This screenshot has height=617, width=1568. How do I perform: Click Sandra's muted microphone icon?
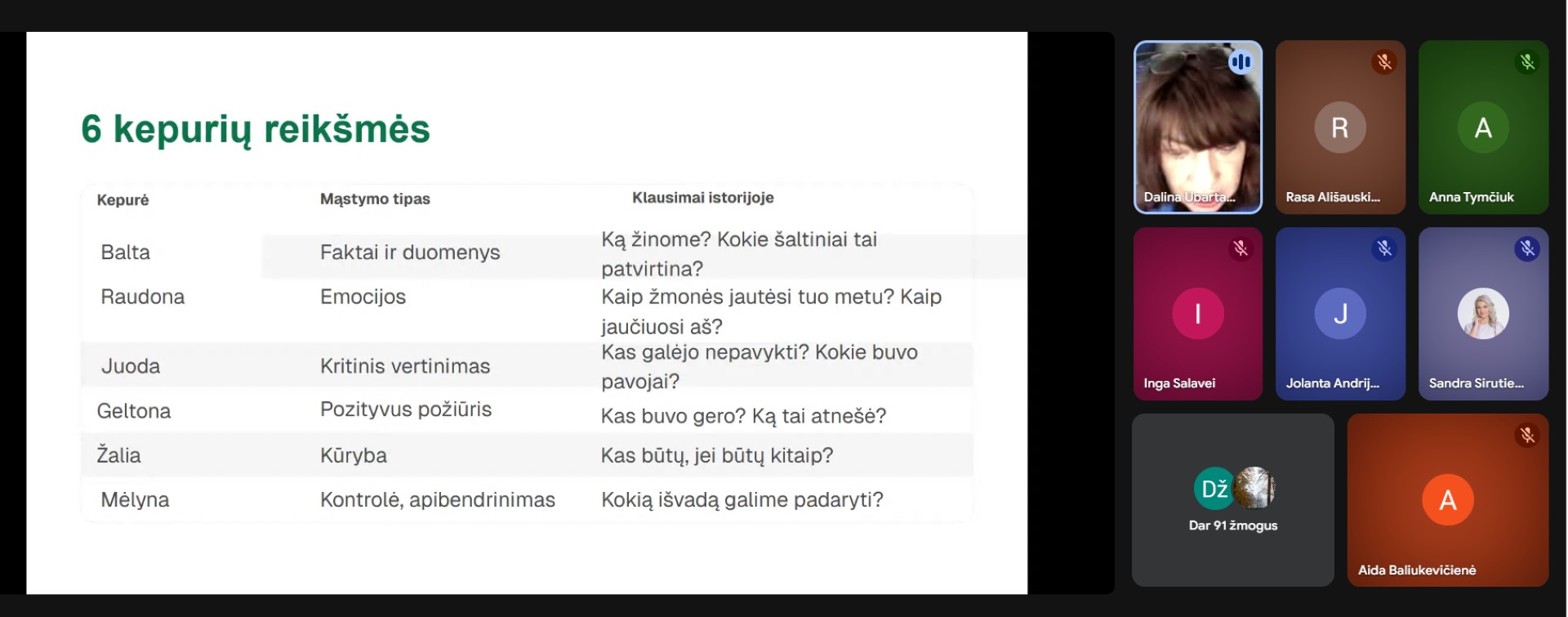pos(1527,248)
